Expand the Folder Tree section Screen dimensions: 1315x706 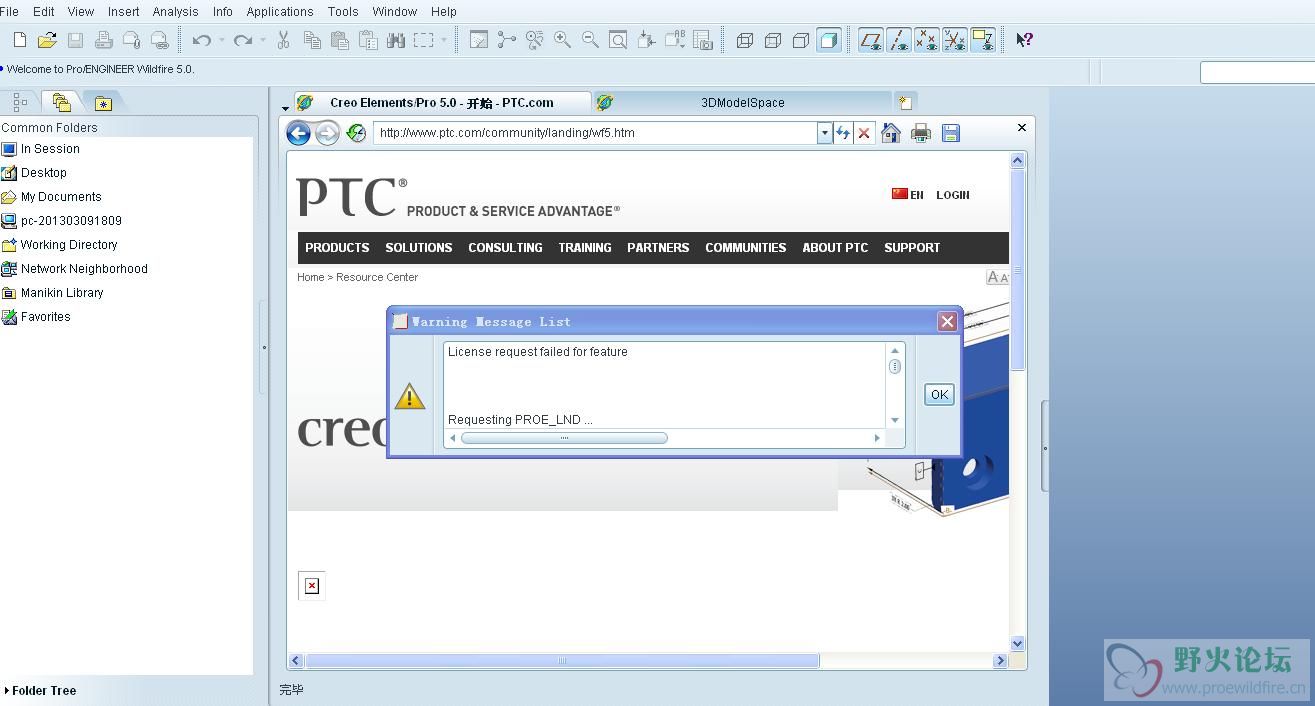pyautogui.click(x=40, y=690)
